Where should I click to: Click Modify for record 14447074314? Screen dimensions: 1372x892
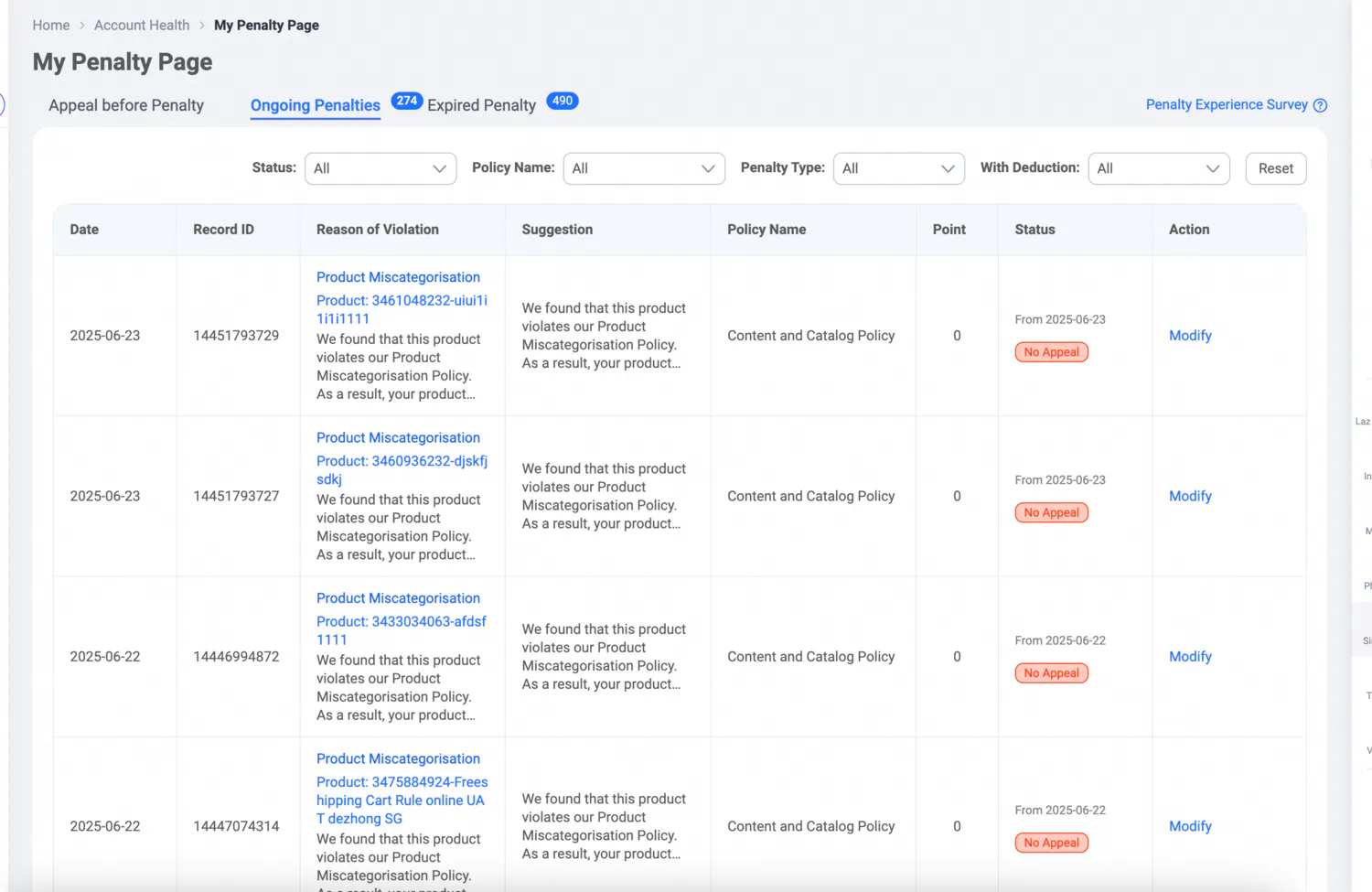tap(1190, 826)
